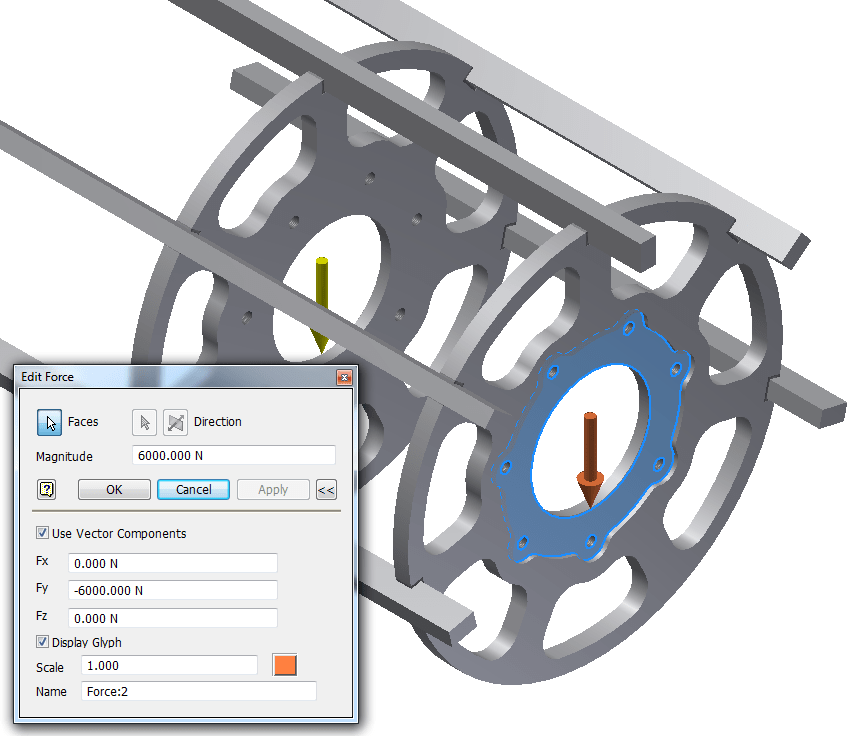The width and height of the screenshot is (860, 736).
Task: Rename Force:2 in the Name field
Action: click(198, 691)
